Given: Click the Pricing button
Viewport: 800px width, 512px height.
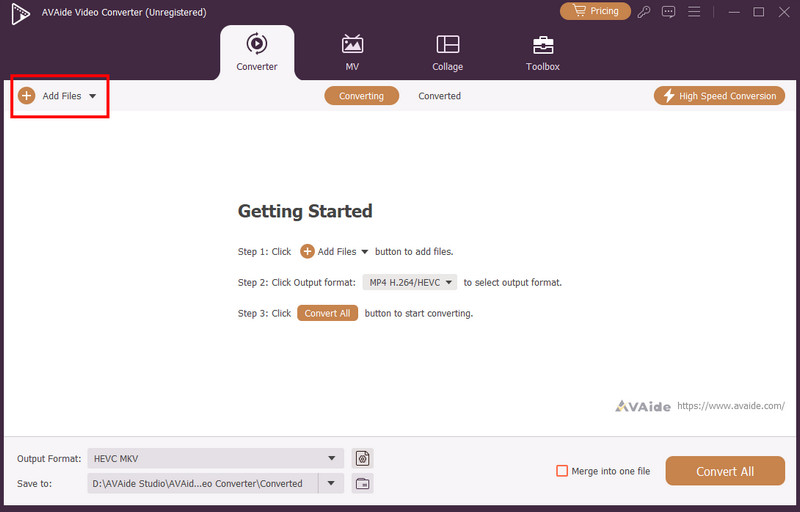Looking at the screenshot, I should (595, 11).
